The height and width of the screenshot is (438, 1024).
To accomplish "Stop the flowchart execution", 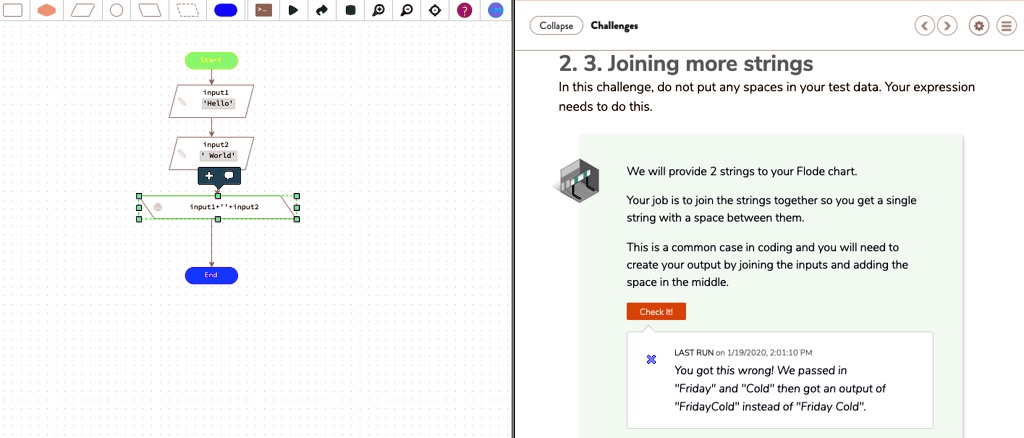I will pos(350,10).
